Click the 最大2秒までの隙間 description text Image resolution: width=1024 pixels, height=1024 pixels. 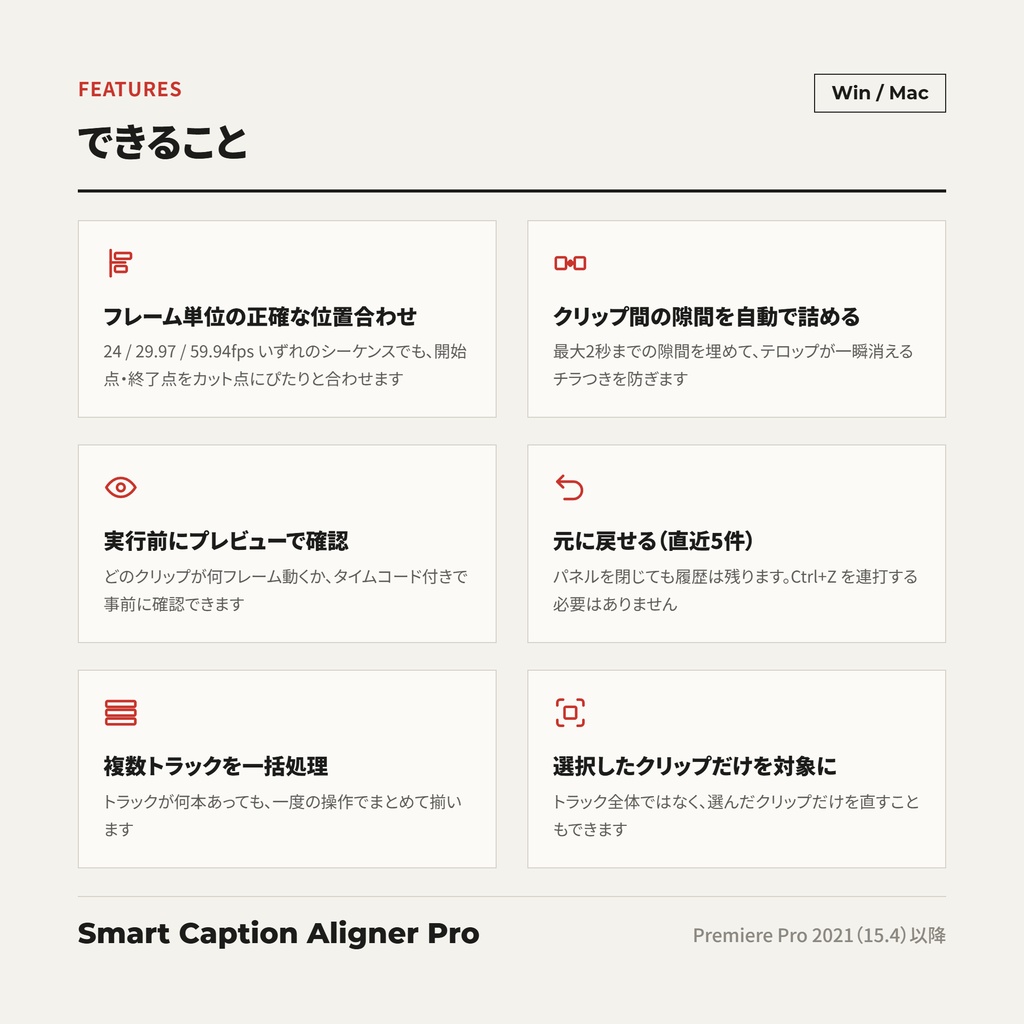pos(733,365)
